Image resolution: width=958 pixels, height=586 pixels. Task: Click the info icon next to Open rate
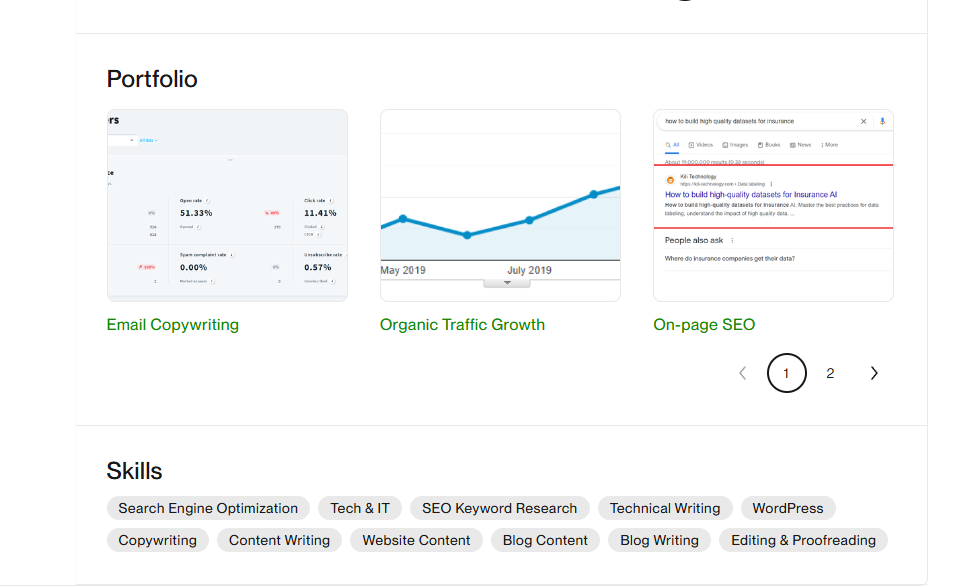point(208,200)
